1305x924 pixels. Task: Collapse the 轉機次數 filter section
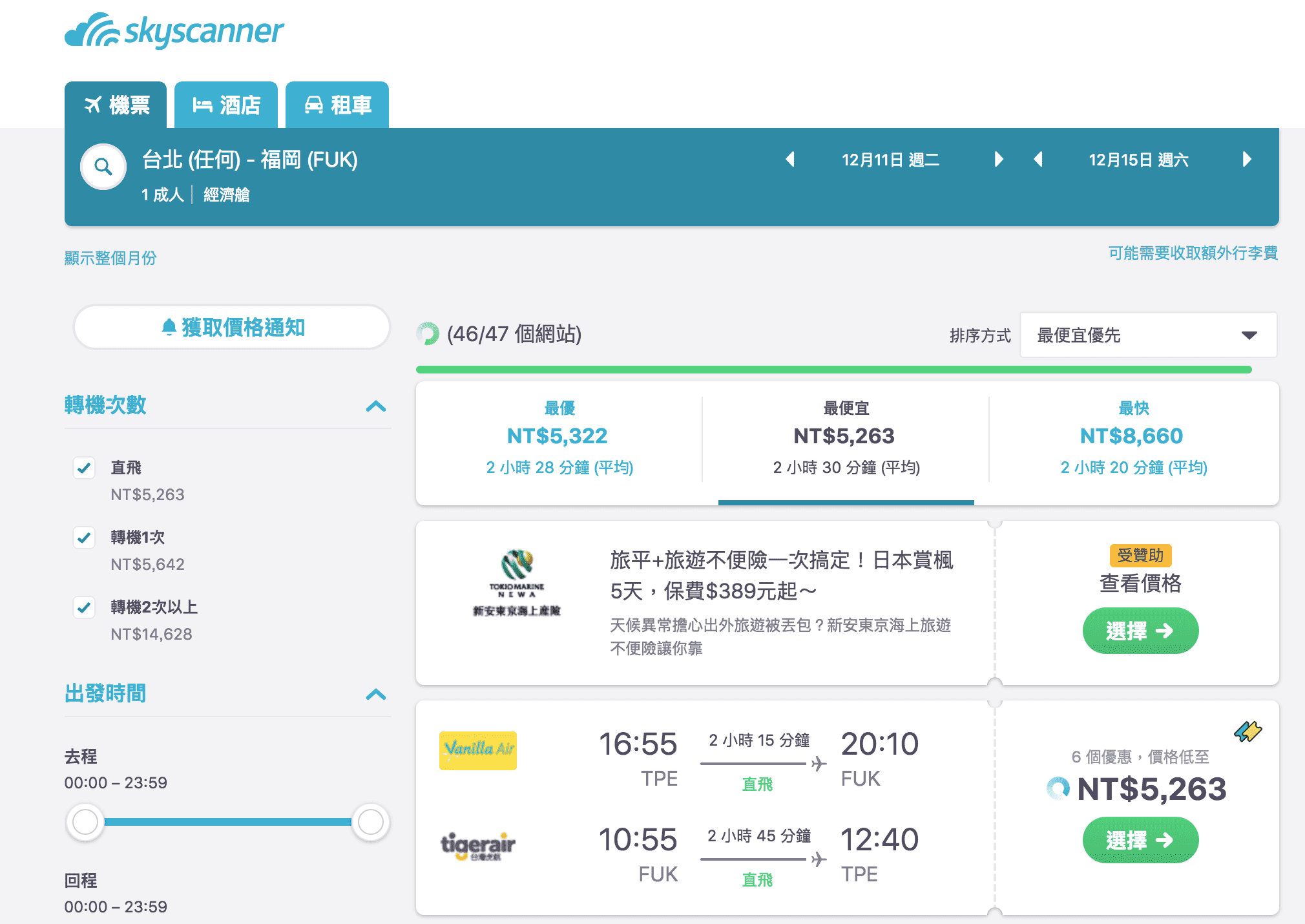pyautogui.click(x=376, y=406)
